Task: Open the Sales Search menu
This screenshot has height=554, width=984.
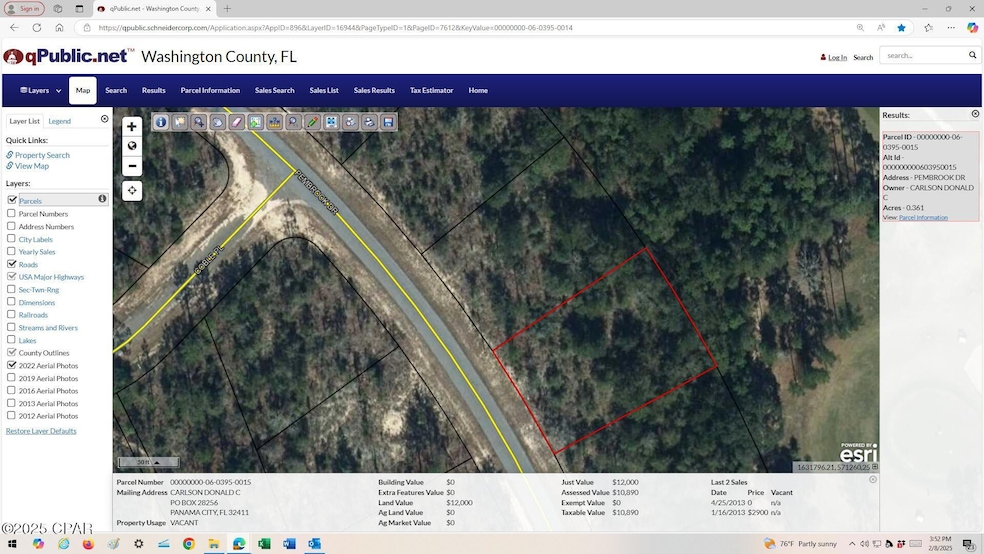Action: [274, 90]
